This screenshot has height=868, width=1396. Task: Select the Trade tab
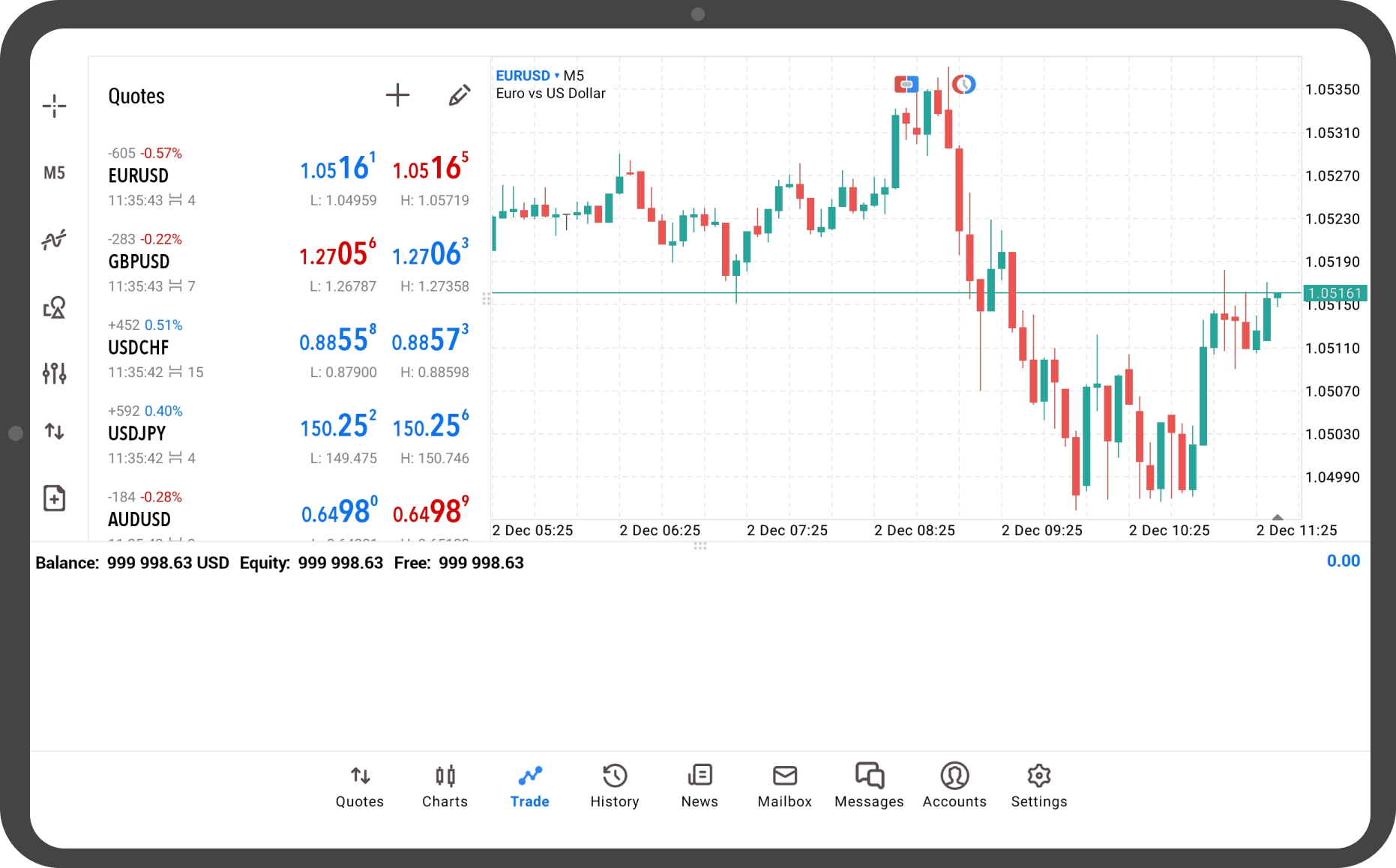coord(530,786)
